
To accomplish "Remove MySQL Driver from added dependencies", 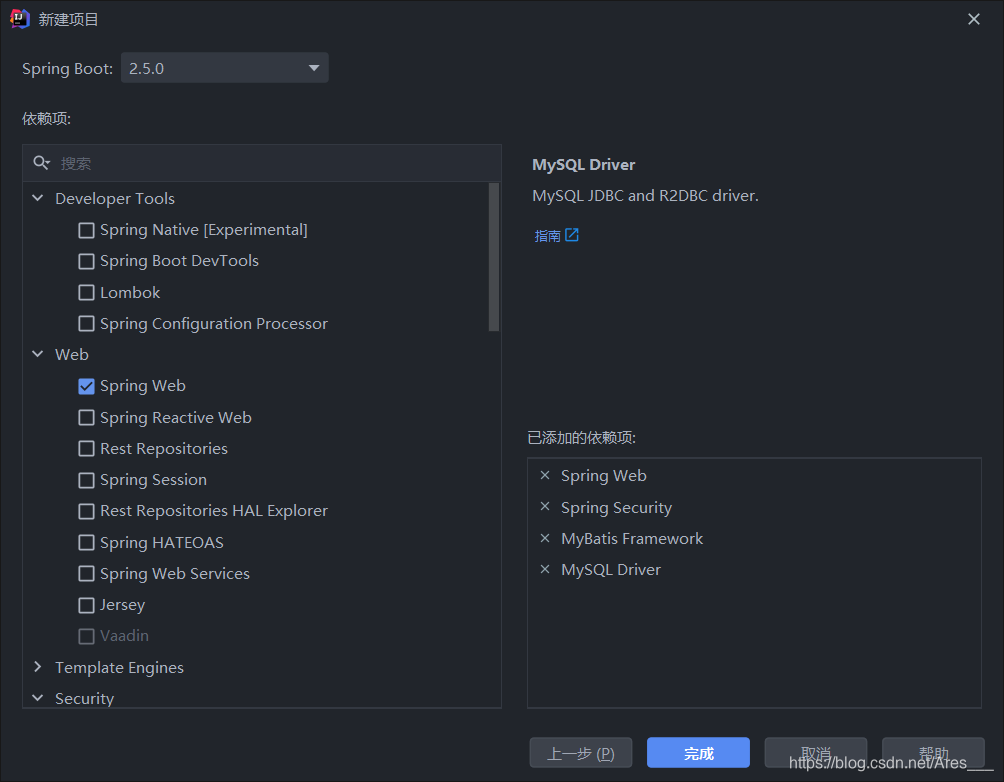I will coord(545,569).
